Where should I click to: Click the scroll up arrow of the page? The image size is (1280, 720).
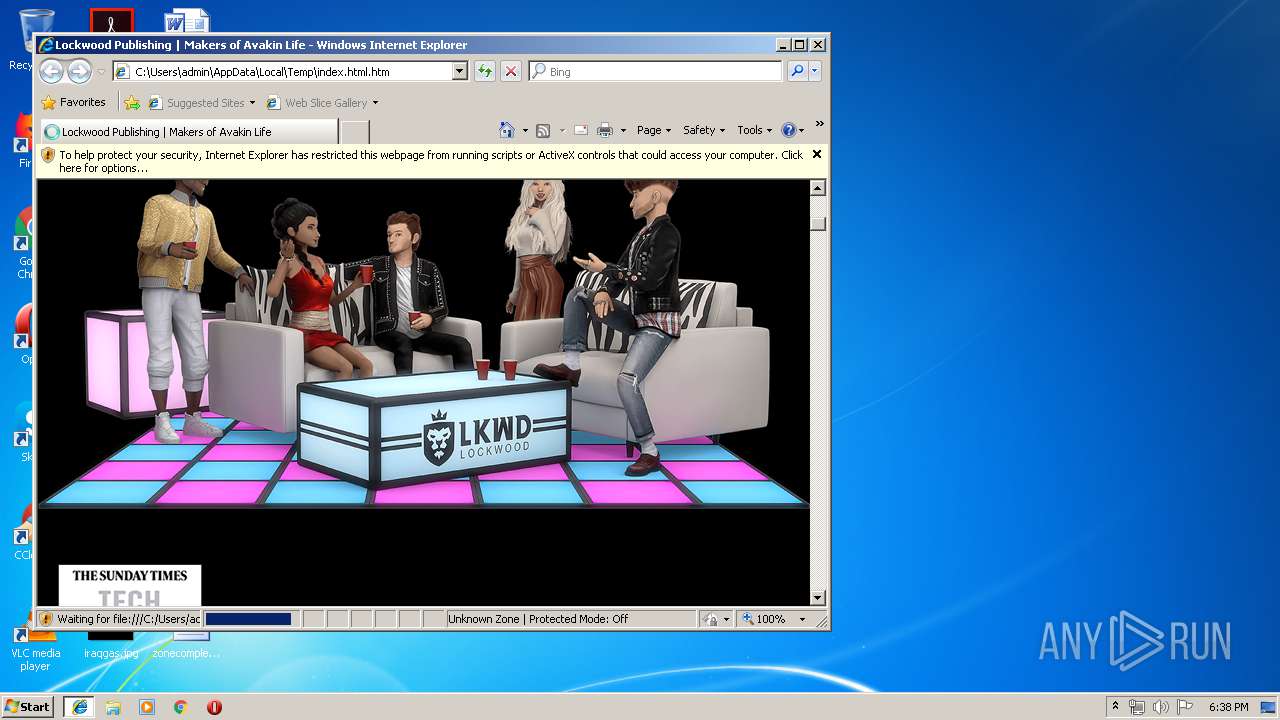click(x=818, y=188)
